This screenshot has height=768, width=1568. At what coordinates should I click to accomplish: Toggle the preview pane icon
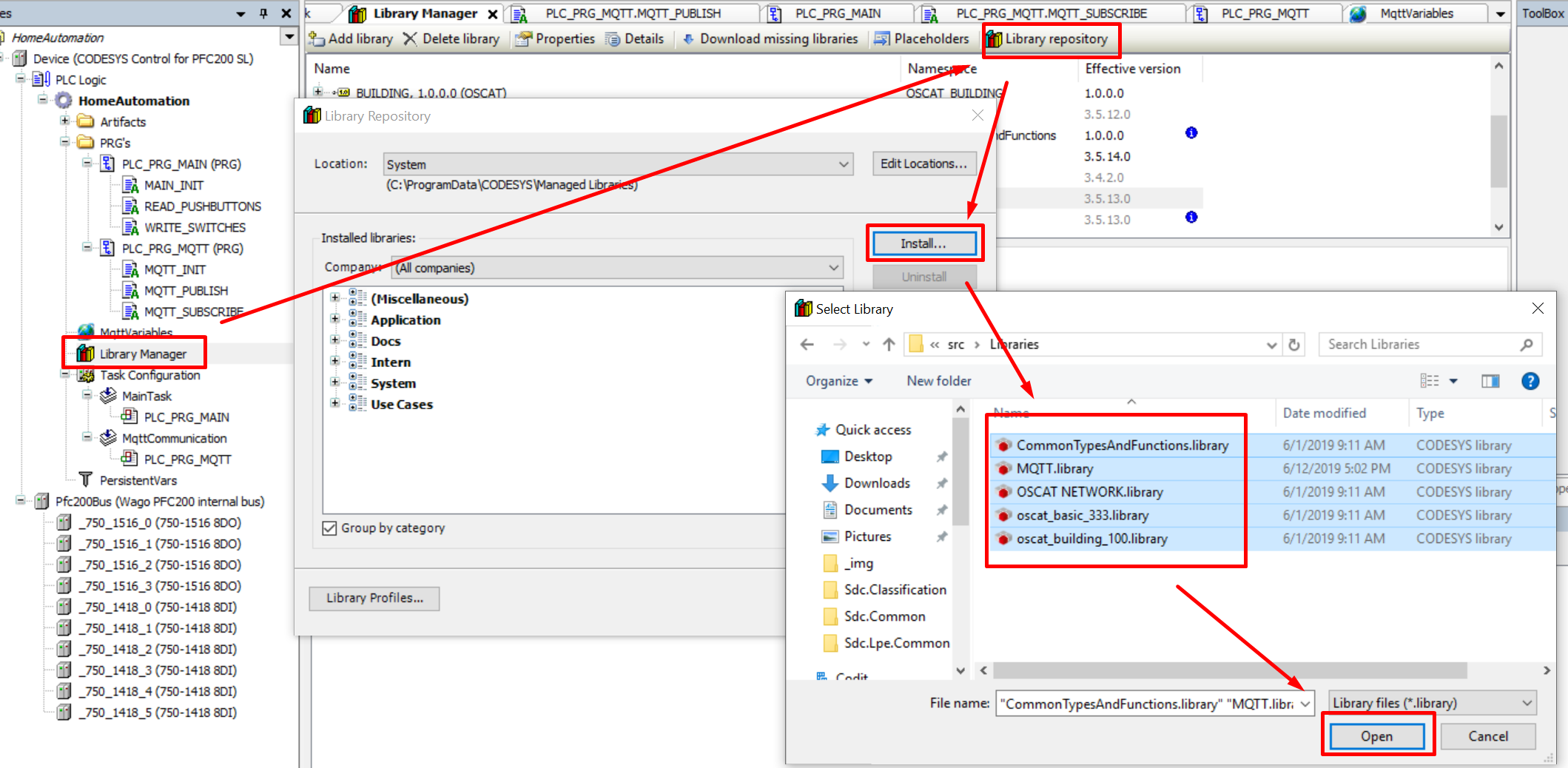pyautogui.click(x=1490, y=380)
